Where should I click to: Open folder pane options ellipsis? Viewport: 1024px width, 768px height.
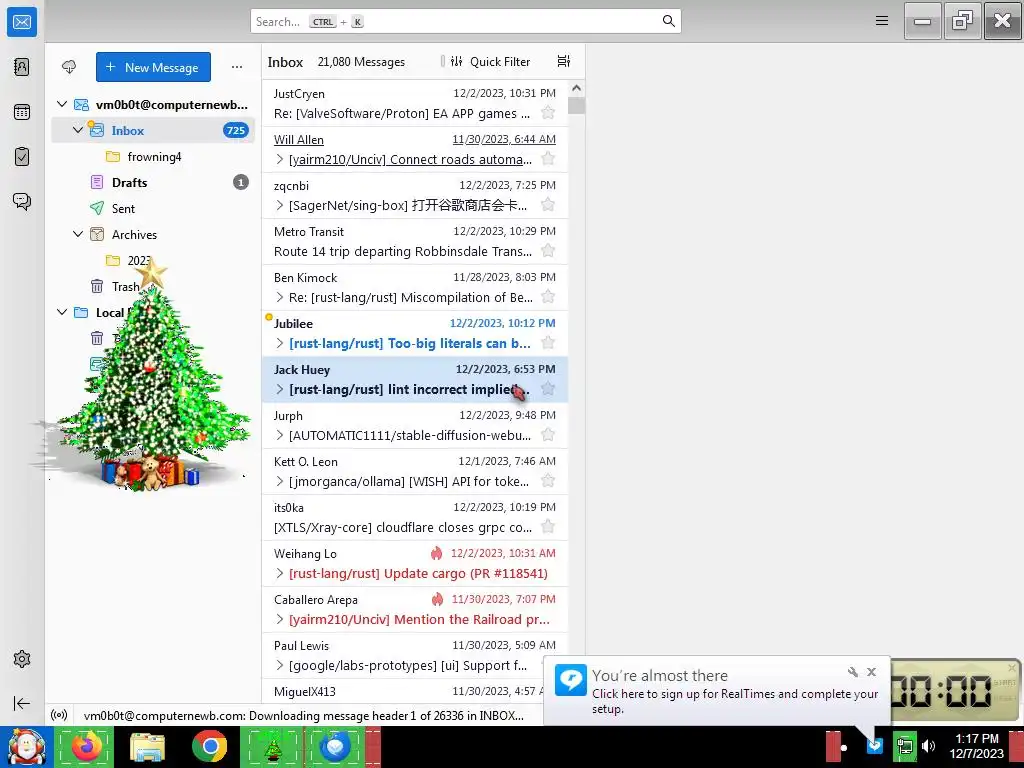(x=236, y=67)
